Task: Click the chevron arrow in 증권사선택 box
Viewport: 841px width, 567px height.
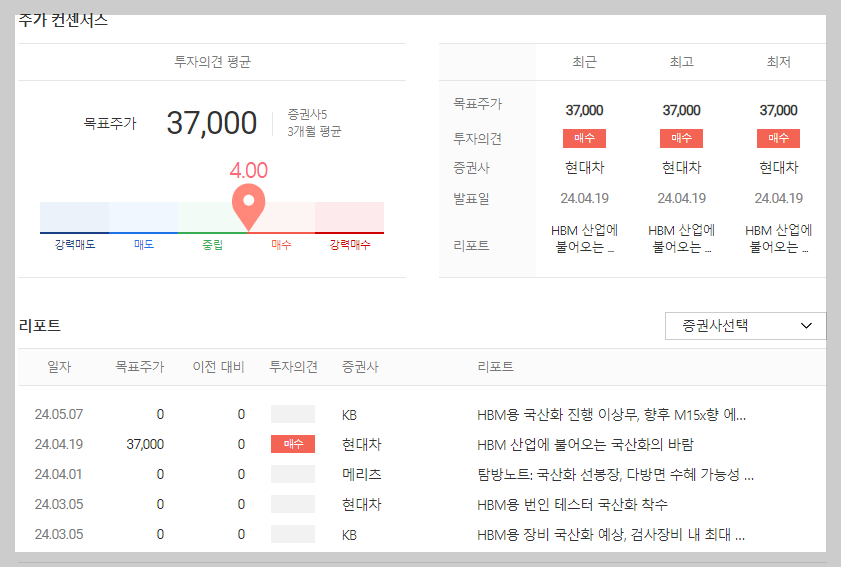Action: point(806,326)
